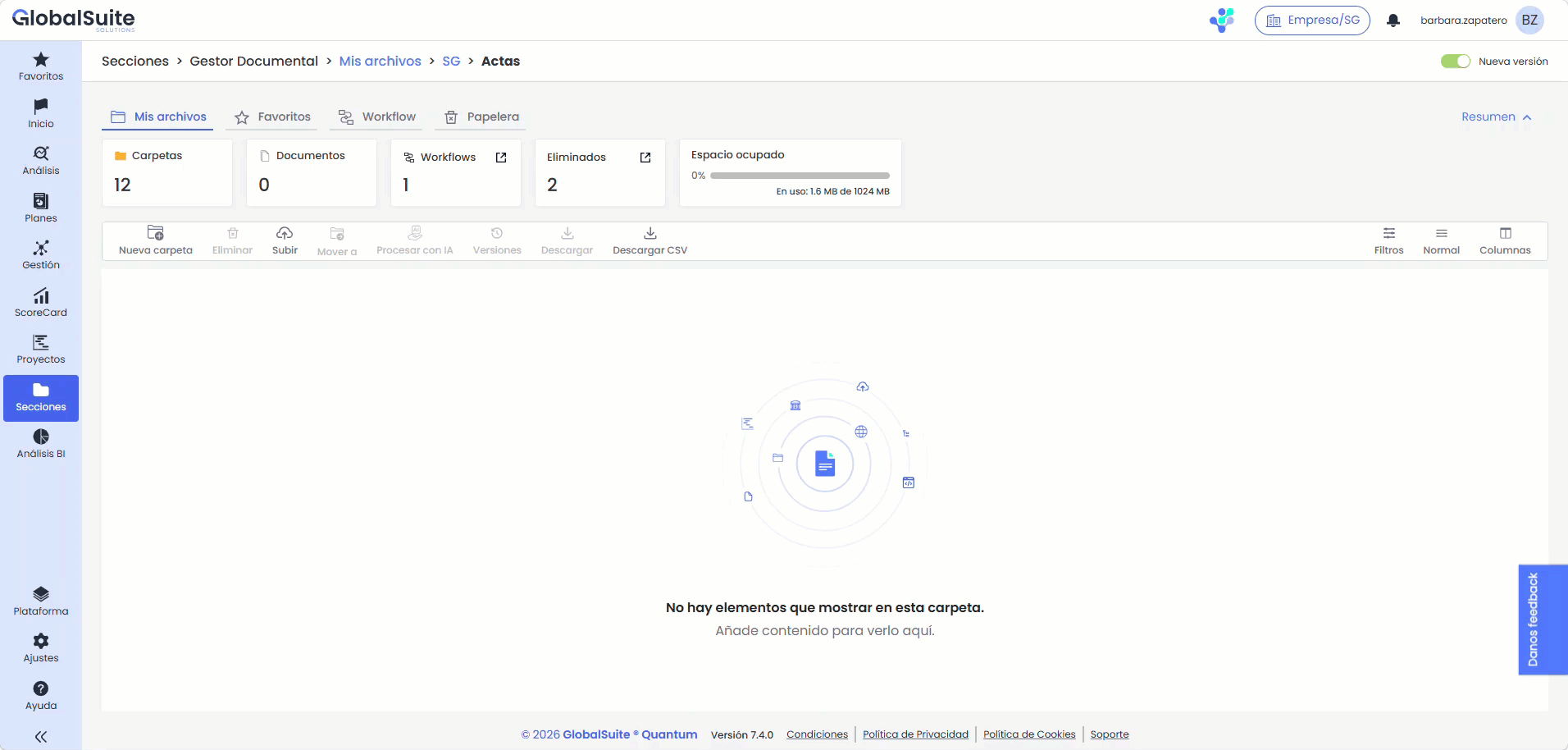The image size is (1568, 750).
Task: Open Workflows in a new window
Action: (500, 158)
